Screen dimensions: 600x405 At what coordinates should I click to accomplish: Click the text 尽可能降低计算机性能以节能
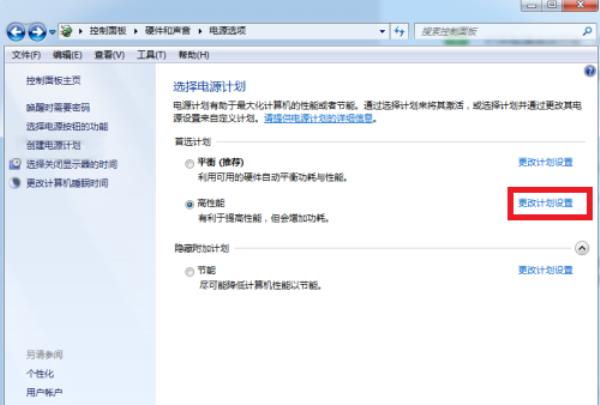coord(260,285)
